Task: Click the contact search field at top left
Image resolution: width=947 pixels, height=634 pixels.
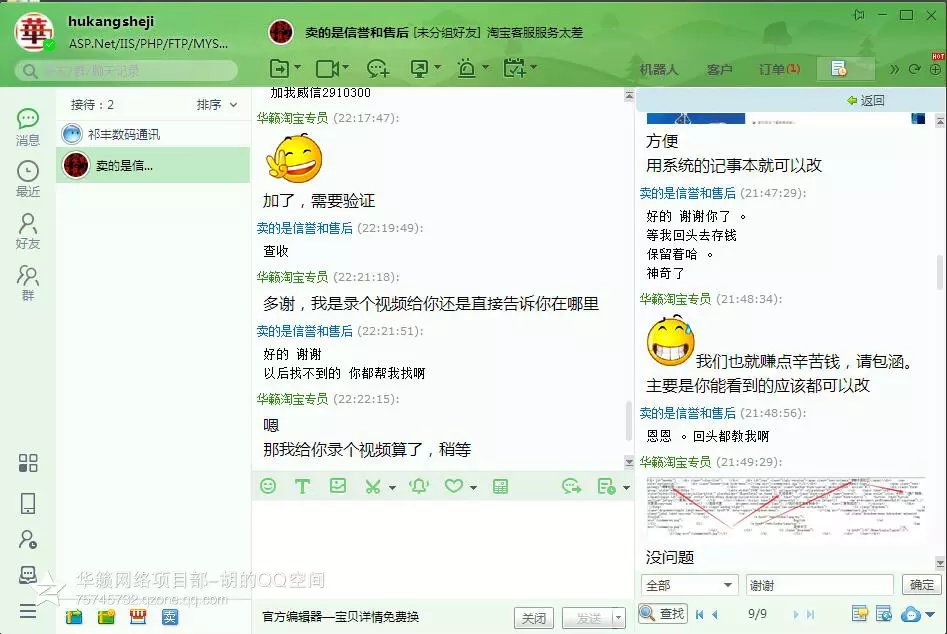Action: (x=126, y=71)
